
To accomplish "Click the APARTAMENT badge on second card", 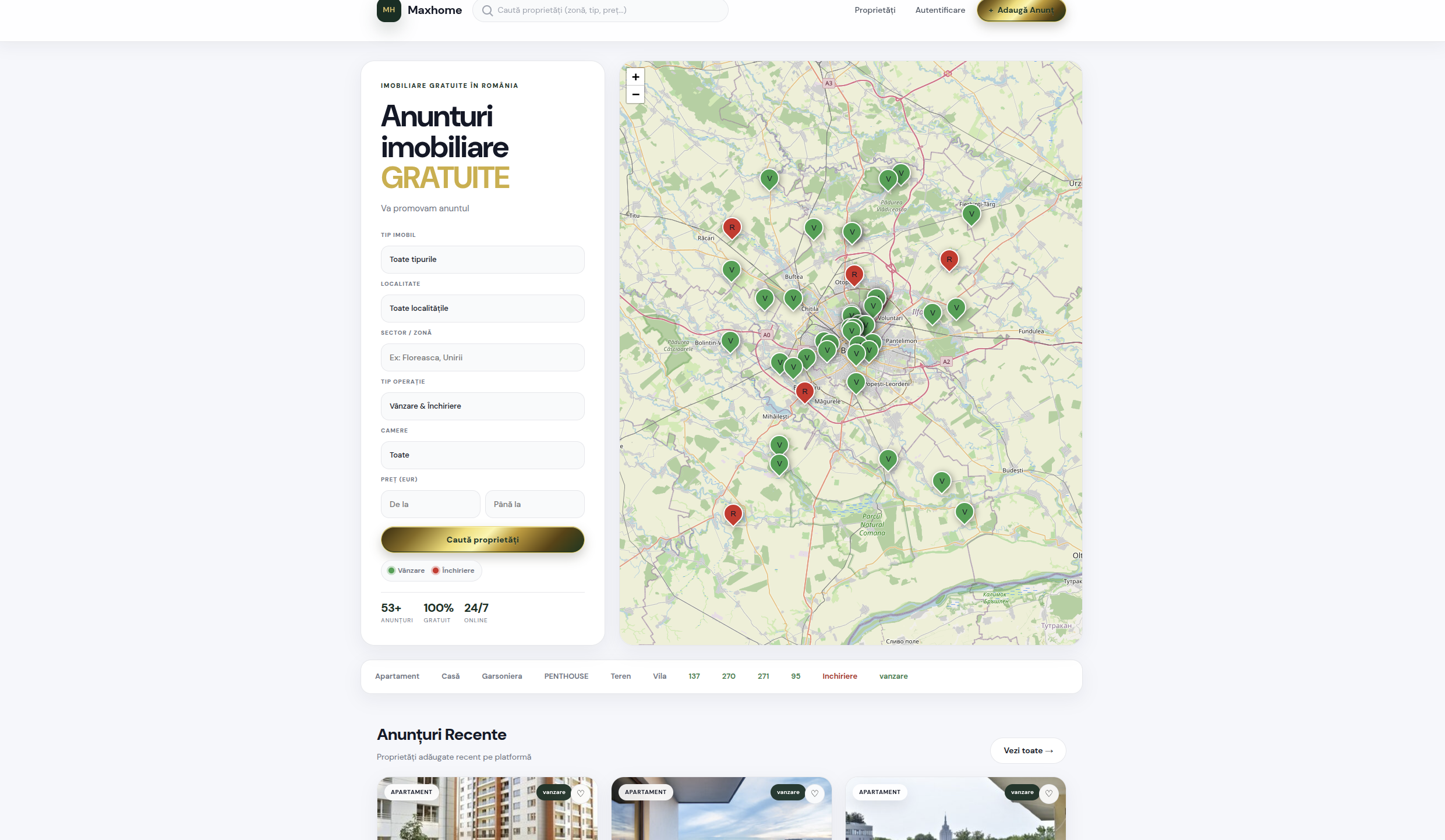I will tap(645, 792).
